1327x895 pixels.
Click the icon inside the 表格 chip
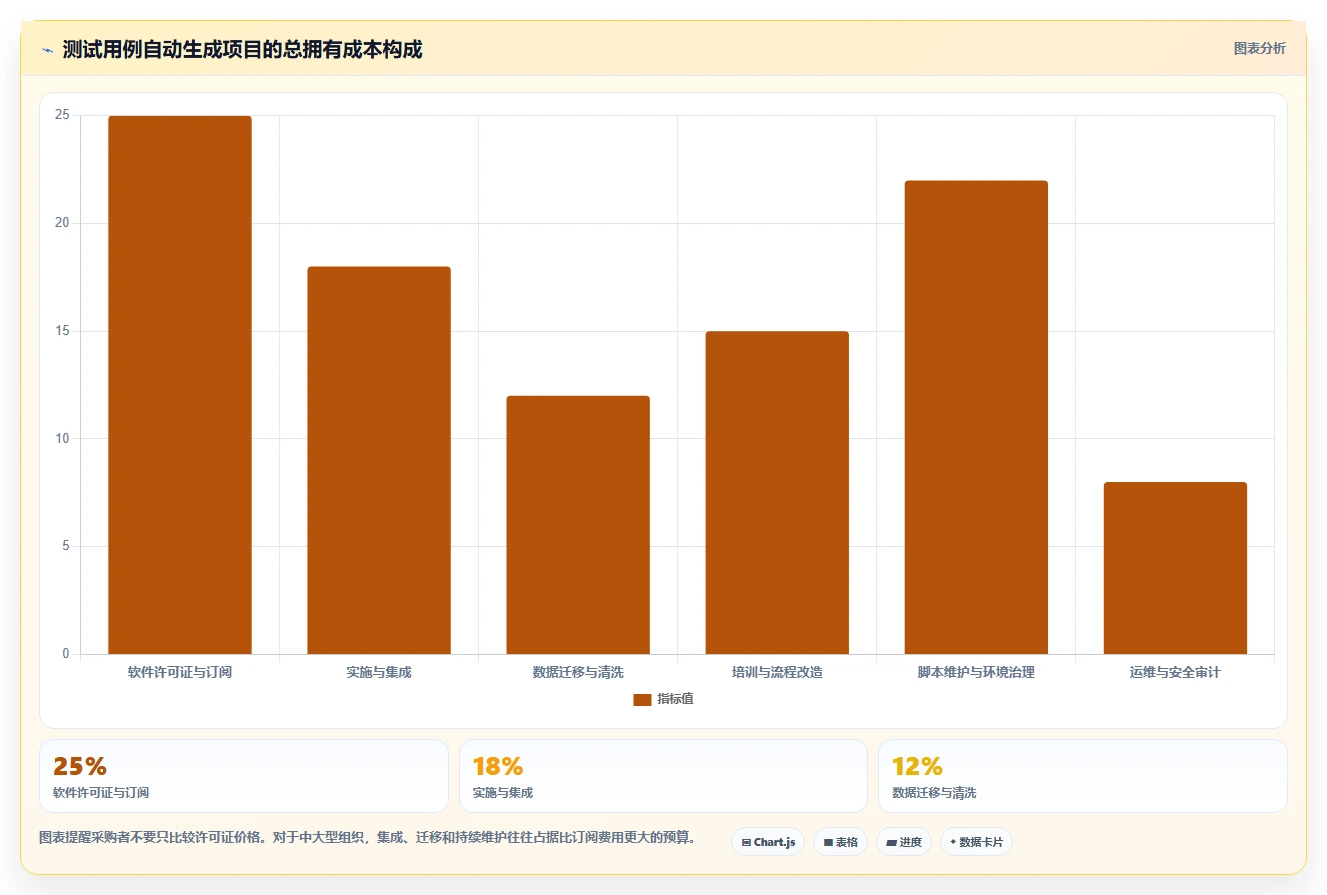coord(828,843)
